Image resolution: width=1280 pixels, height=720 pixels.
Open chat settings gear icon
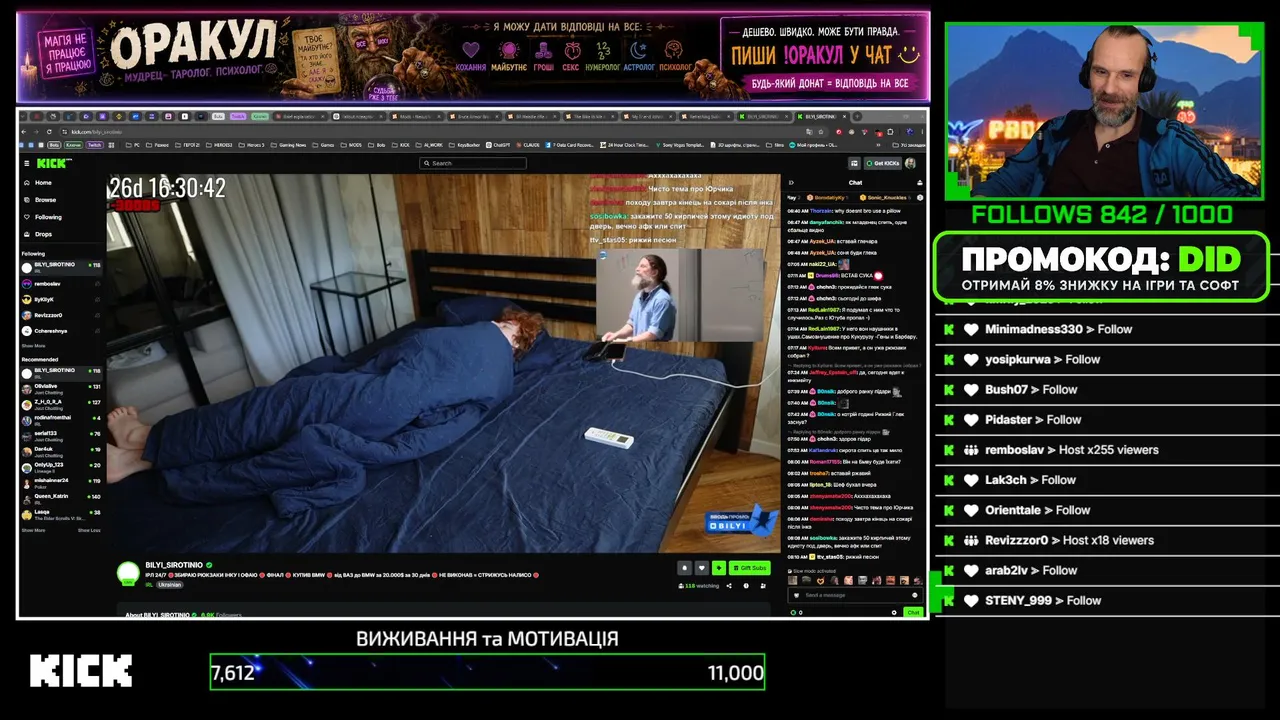click(894, 612)
